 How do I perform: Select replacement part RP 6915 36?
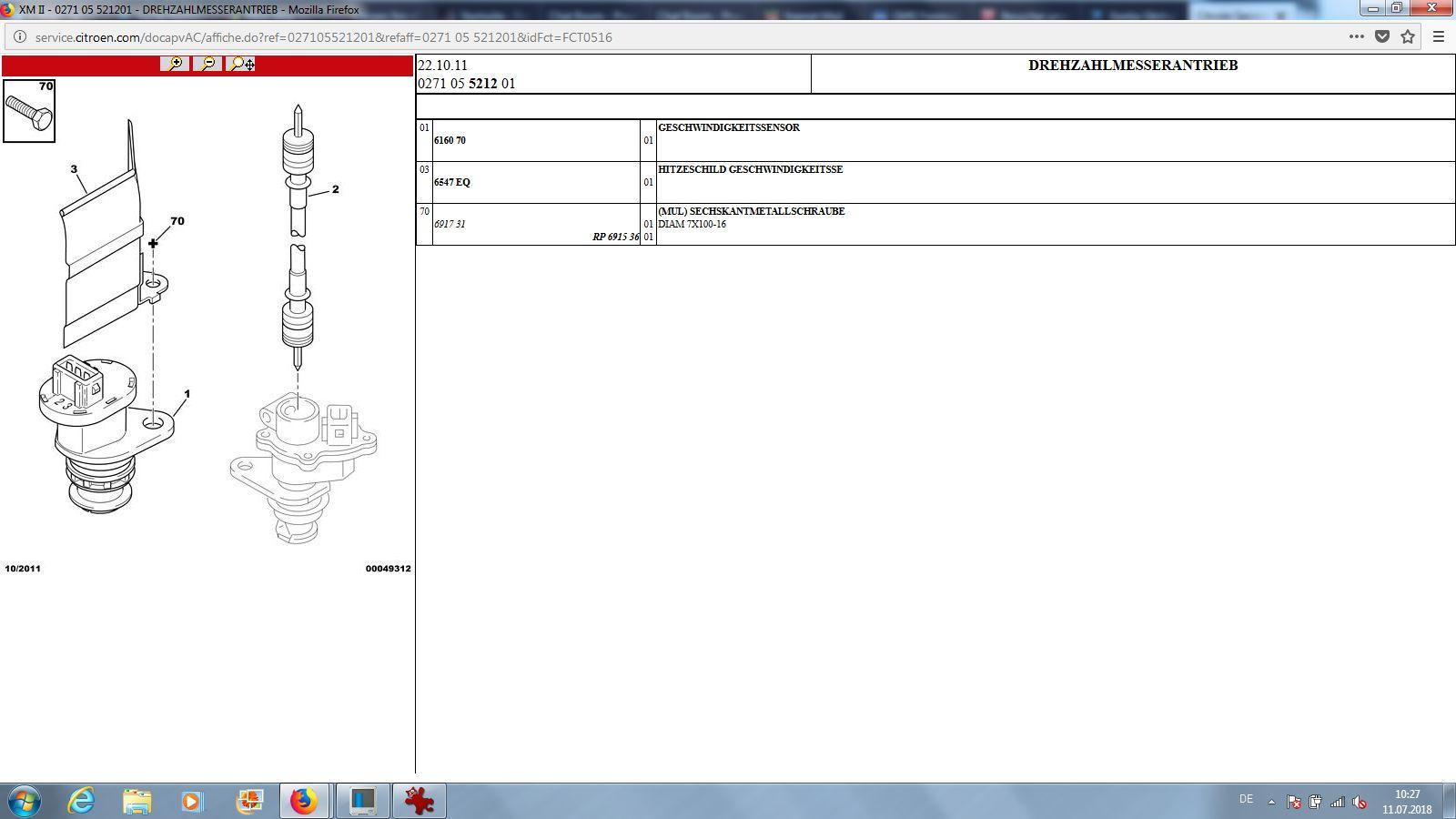pyautogui.click(x=616, y=237)
